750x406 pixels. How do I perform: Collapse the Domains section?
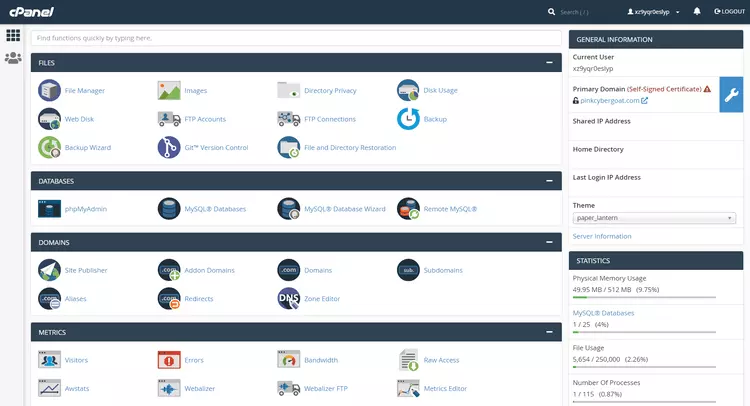click(549, 242)
